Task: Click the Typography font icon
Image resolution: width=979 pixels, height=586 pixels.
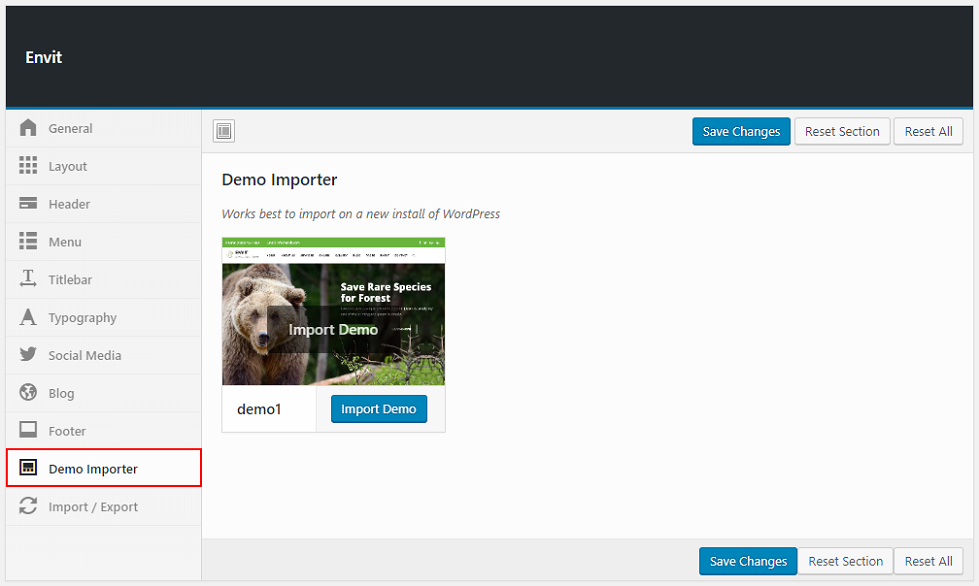Action: point(28,318)
